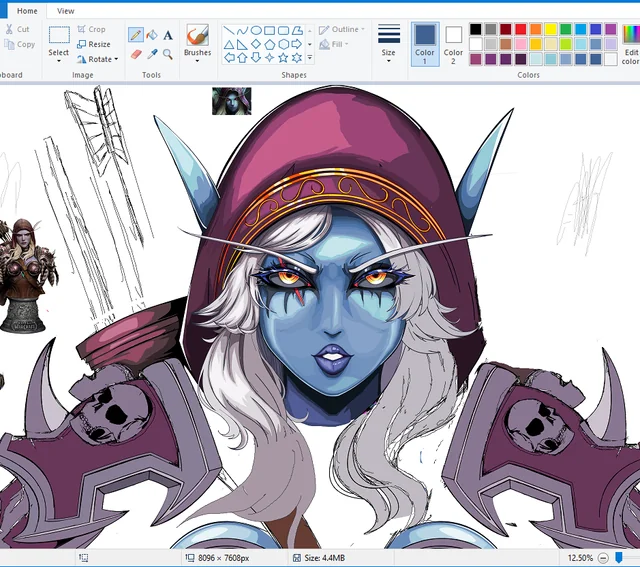Choose the Polygon shape
The height and width of the screenshot is (567, 640).
coord(297,31)
